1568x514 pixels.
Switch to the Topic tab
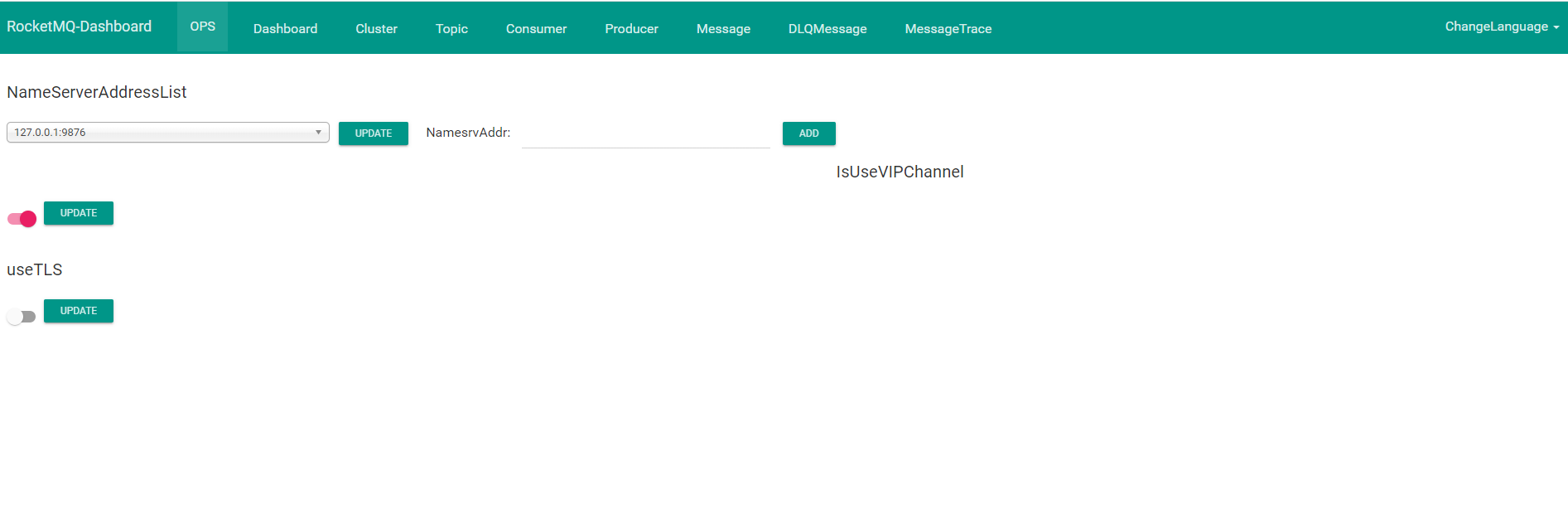(451, 28)
